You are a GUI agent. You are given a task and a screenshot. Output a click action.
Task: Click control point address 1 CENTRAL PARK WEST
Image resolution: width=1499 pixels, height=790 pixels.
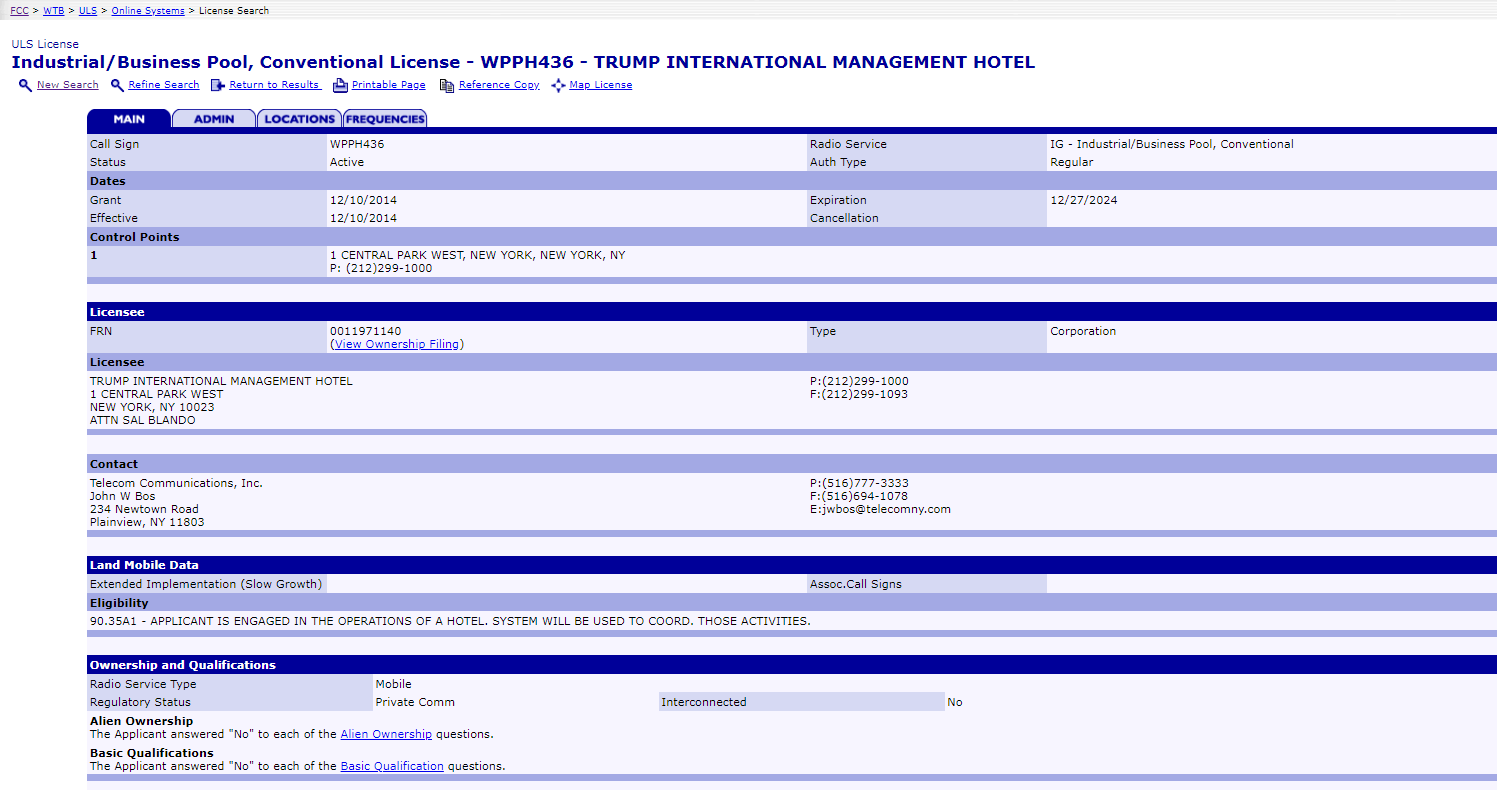(478, 255)
